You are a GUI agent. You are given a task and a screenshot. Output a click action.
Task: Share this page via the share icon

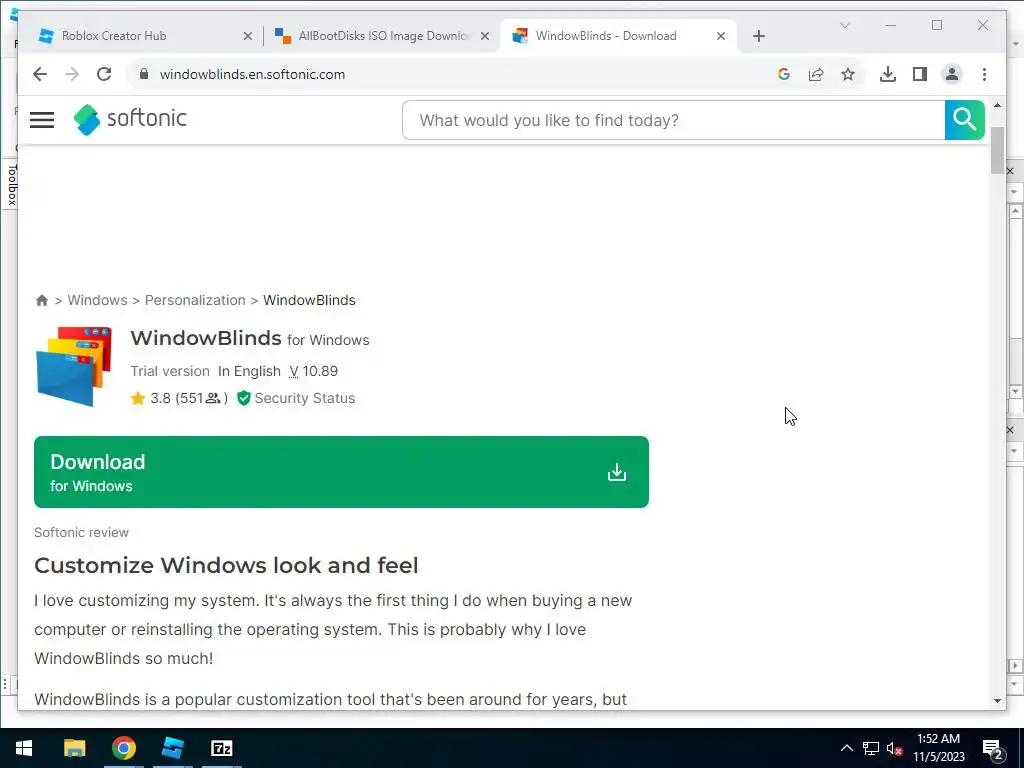click(816, 74)
